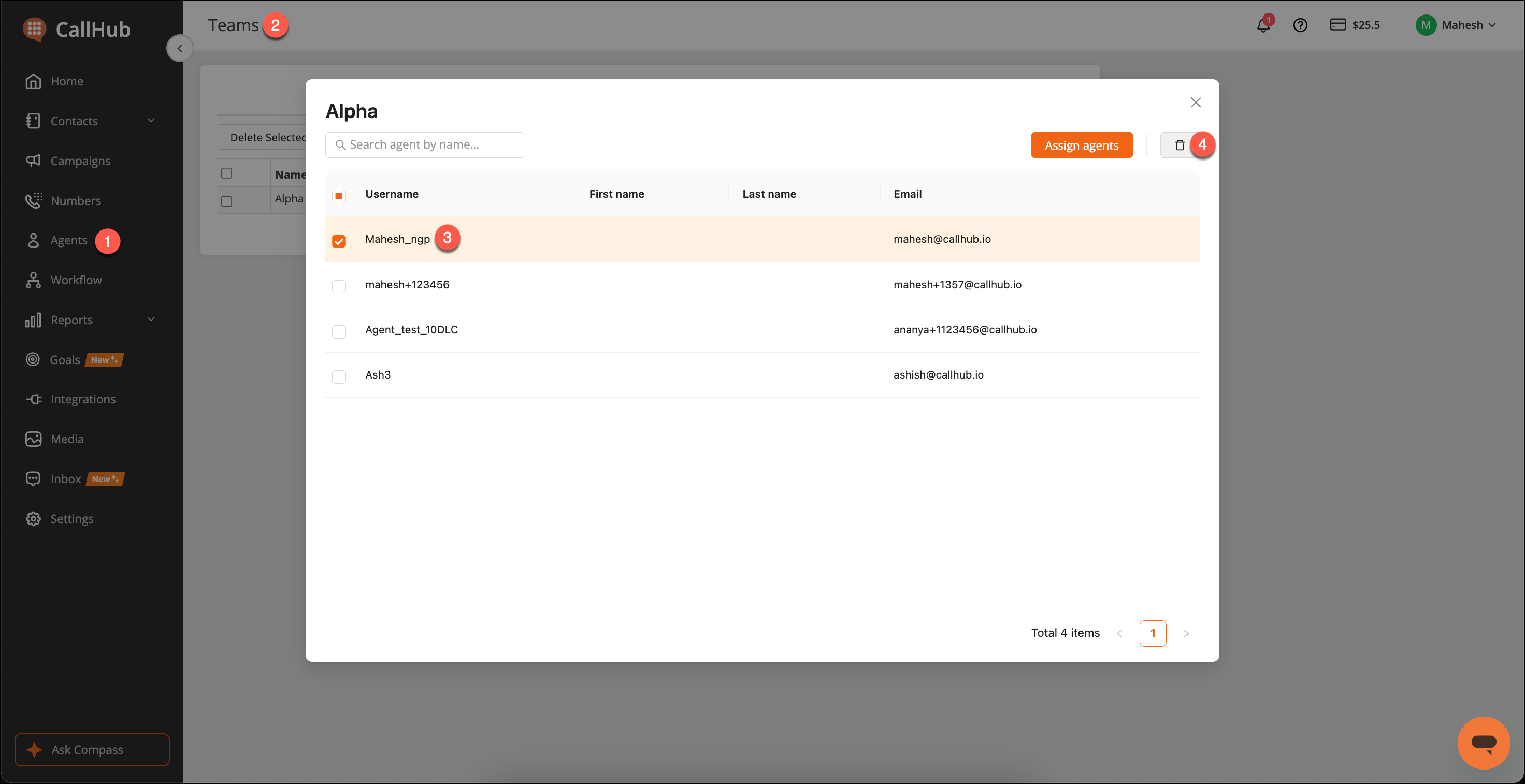Open the notifications bell icon
The height and width of the screenshot is (784, 1525).
(1263, 25)
